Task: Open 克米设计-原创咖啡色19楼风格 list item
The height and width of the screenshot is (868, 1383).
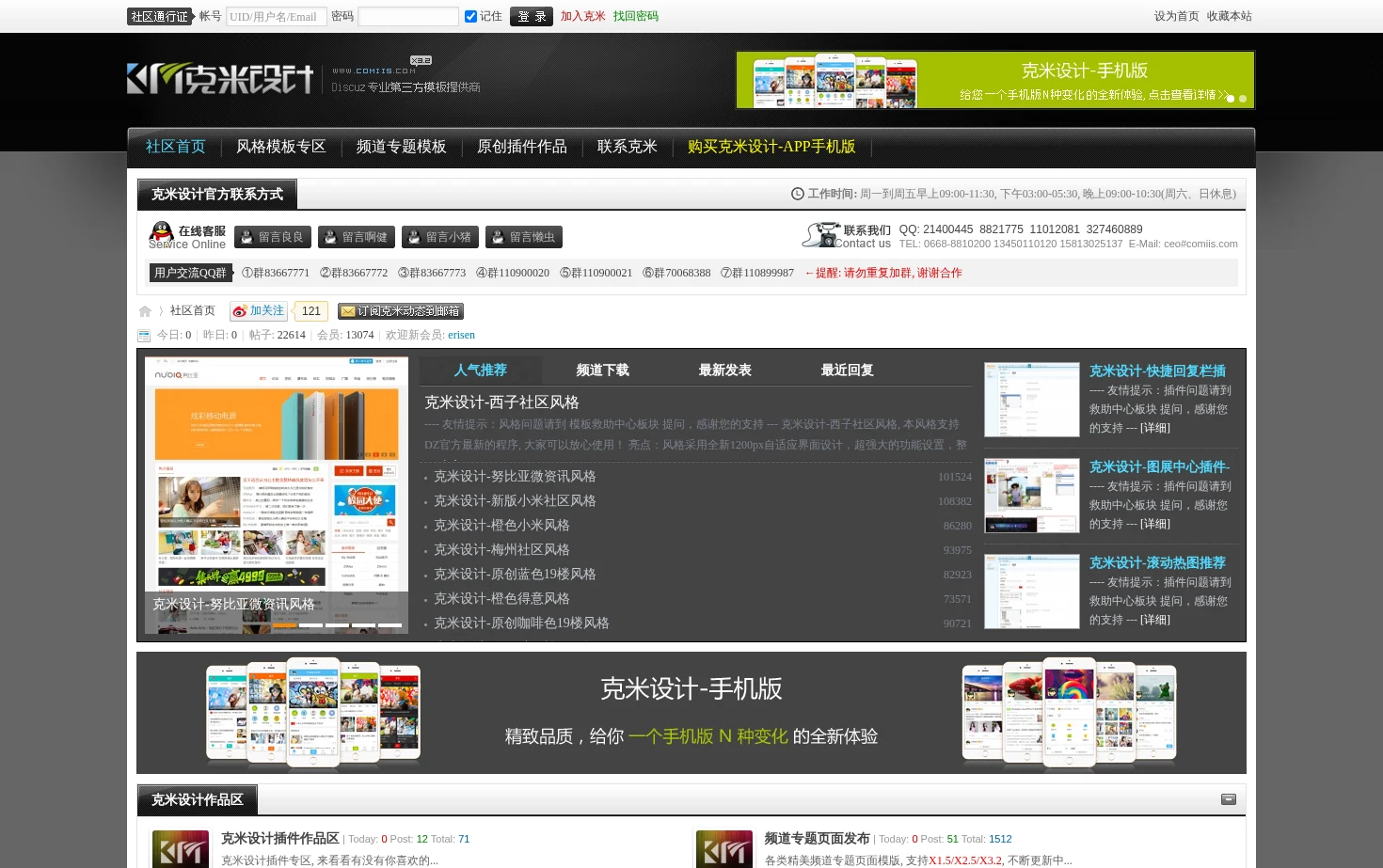Action: tap(521, 623)
